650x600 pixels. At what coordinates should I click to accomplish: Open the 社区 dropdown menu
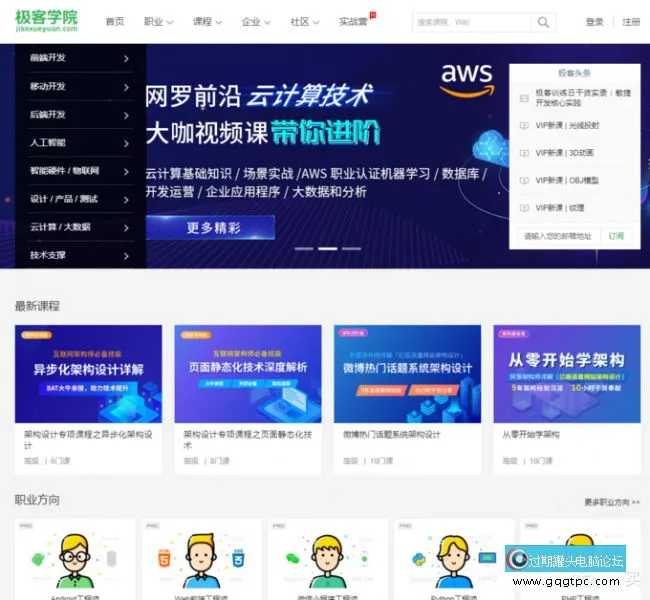click(305, 22)
